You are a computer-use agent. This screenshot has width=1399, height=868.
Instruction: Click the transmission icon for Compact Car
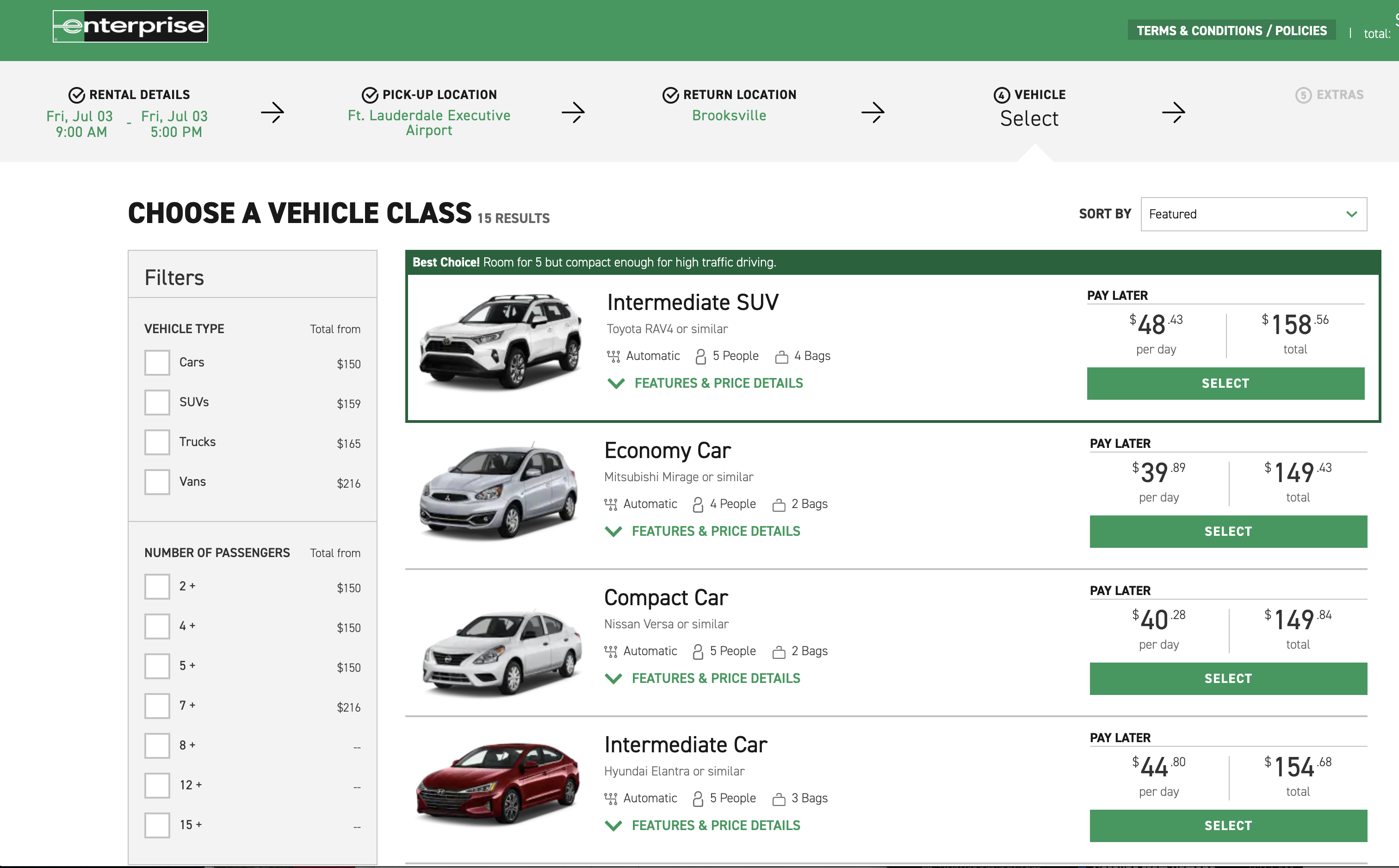click(x=611, y=651)
